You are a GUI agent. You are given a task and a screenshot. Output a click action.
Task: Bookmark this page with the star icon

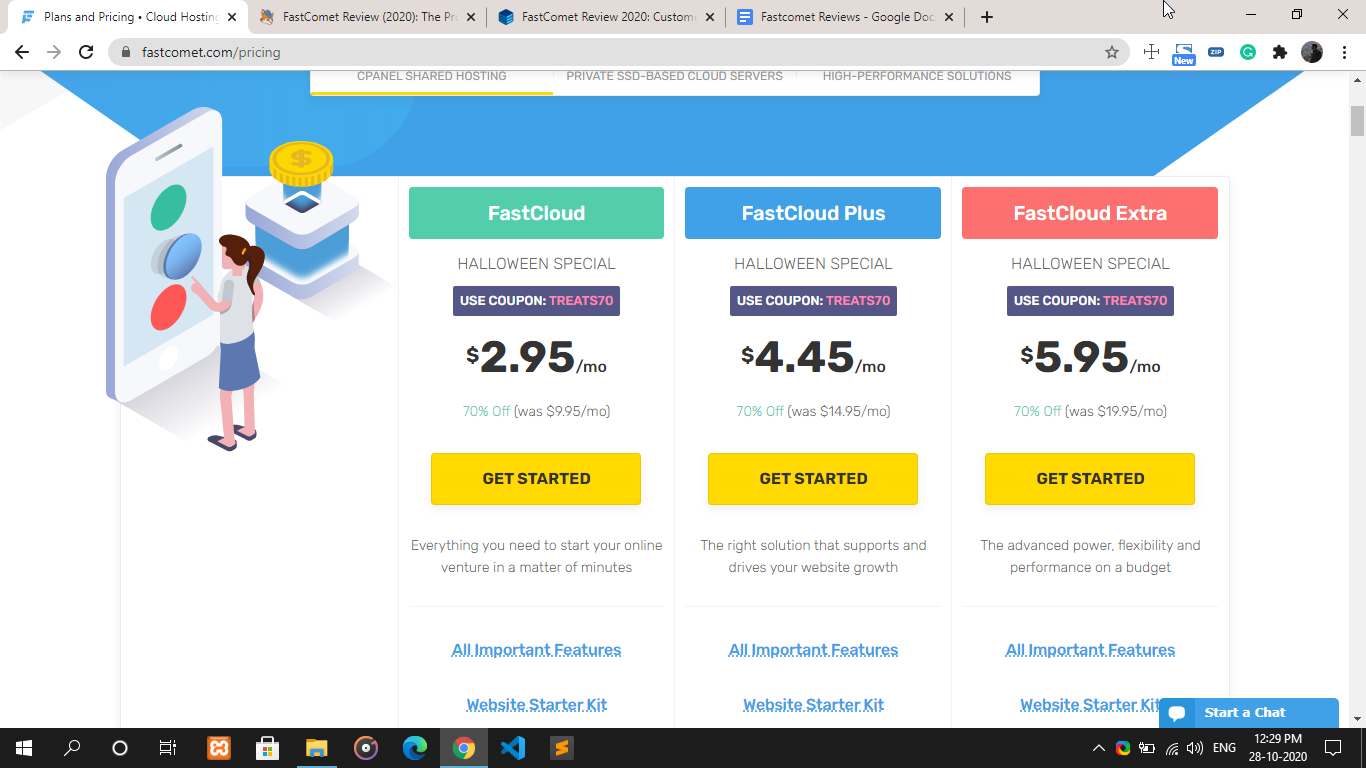pos(1112,52)
